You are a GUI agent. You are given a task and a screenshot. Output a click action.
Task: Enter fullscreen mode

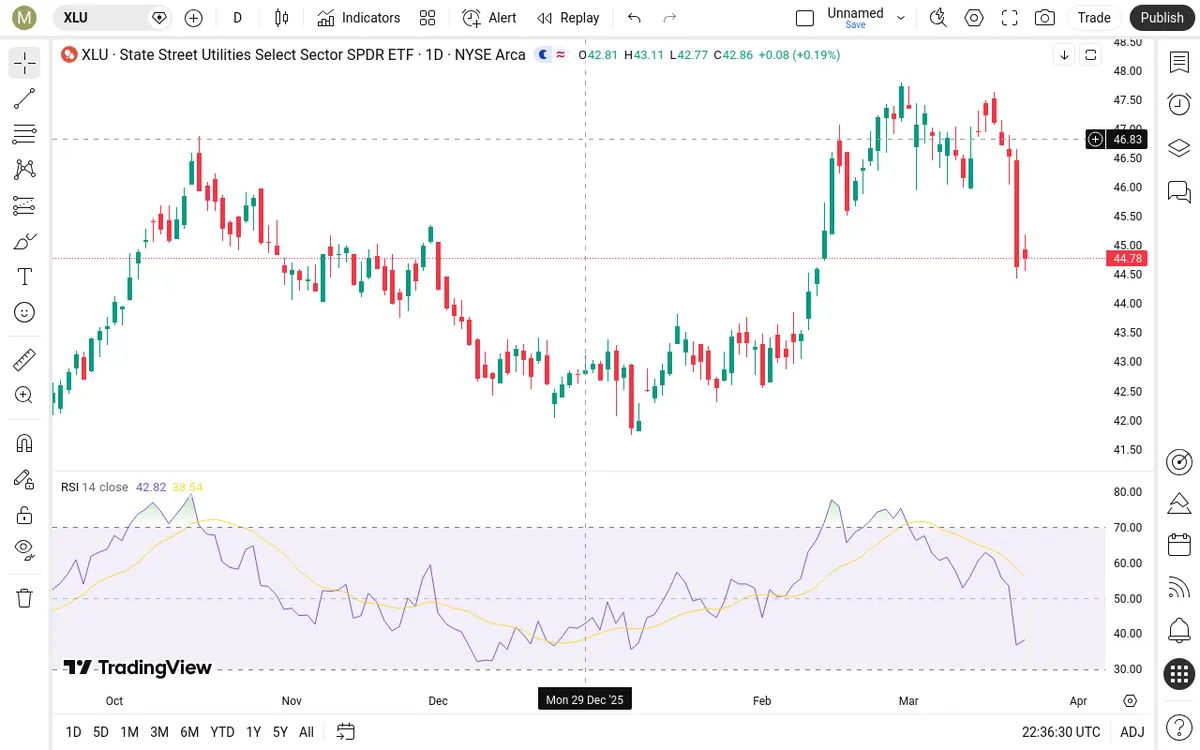click(1009, 18)
